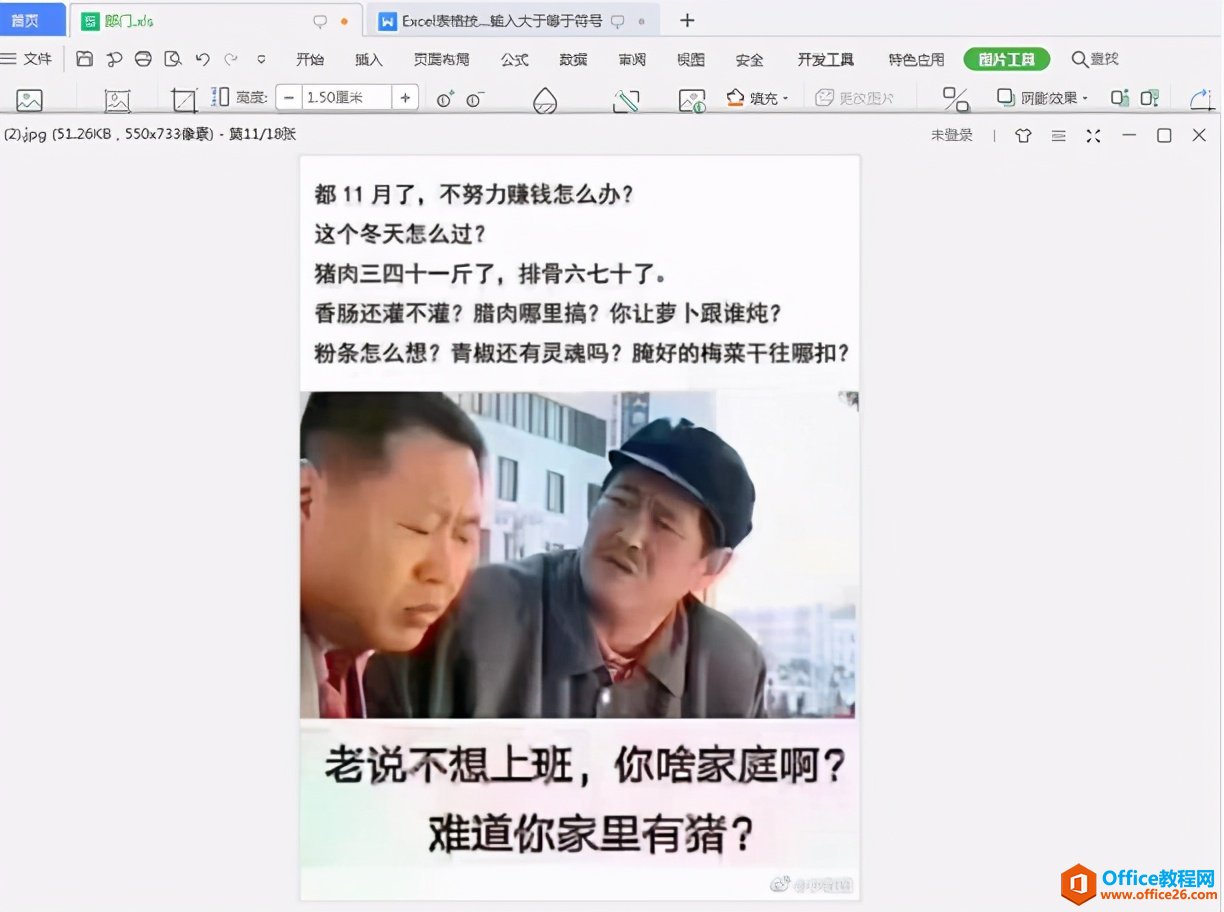Click the undo arrow icon
The image size is (1224, 912).
pyautogui.click(x=203, y=59)
